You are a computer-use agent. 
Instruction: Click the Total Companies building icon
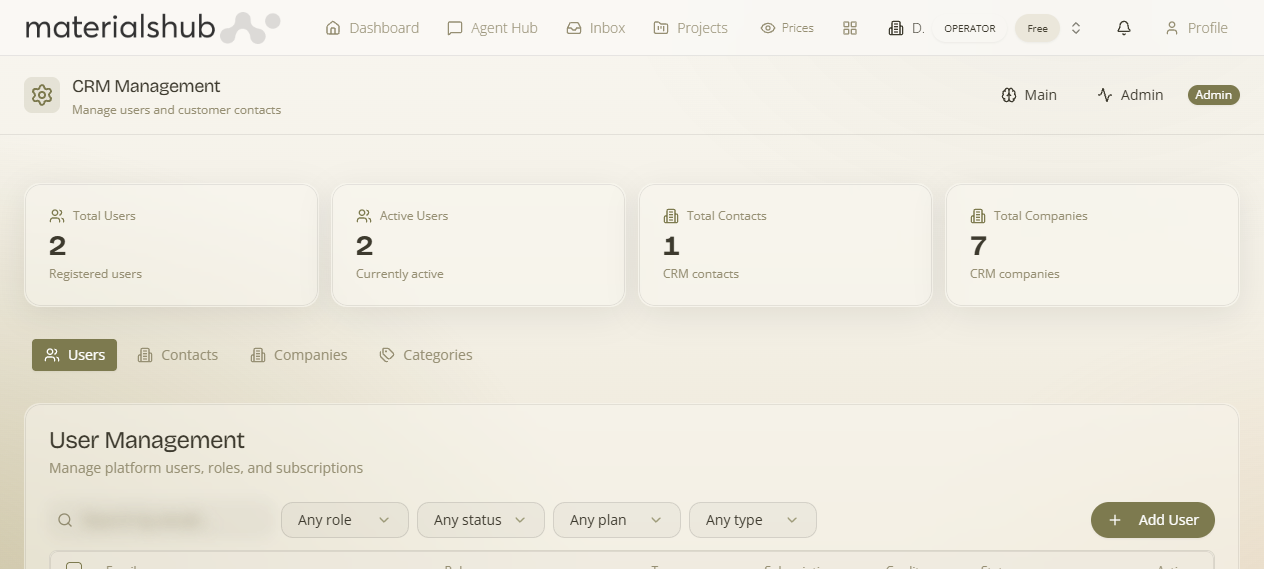978,216
